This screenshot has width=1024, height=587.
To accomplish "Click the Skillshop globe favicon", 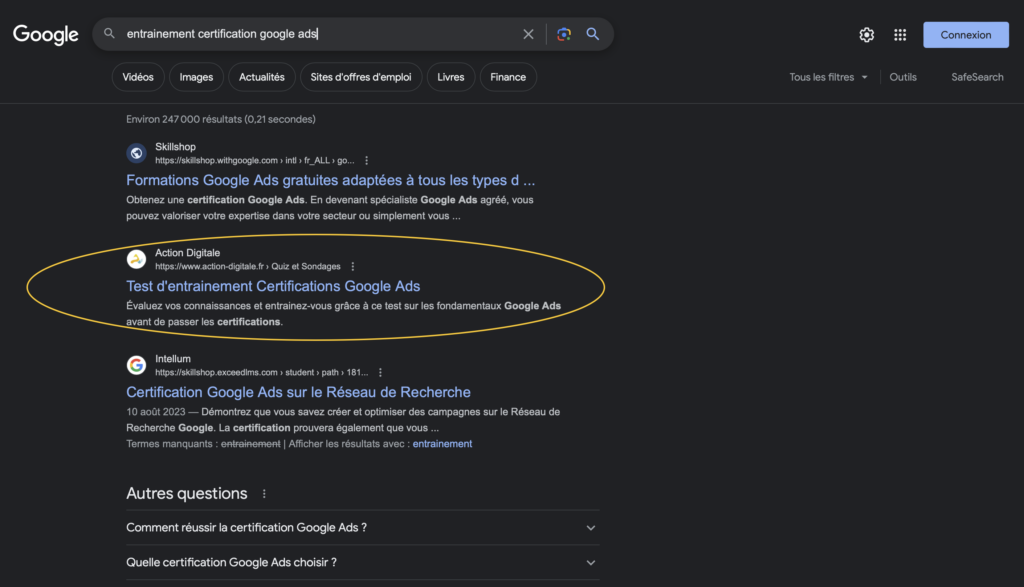I will click(x=136, y=153).
